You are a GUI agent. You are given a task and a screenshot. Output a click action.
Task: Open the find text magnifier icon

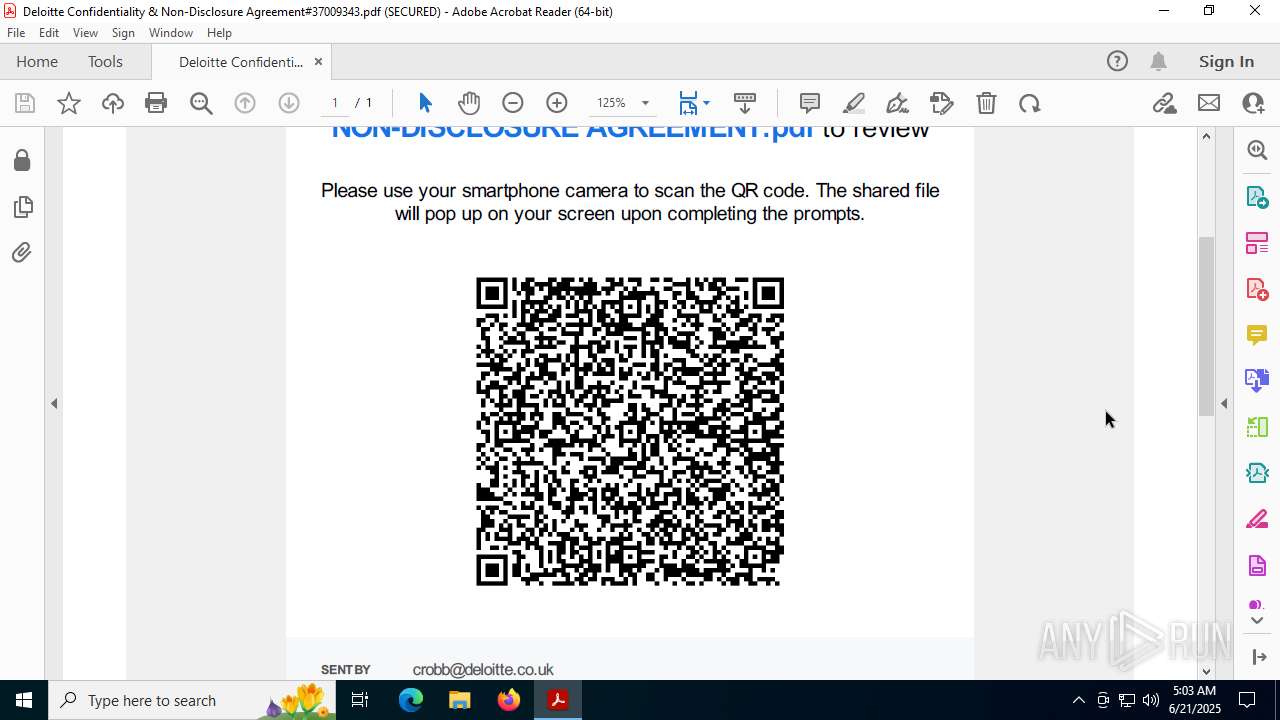201,103
